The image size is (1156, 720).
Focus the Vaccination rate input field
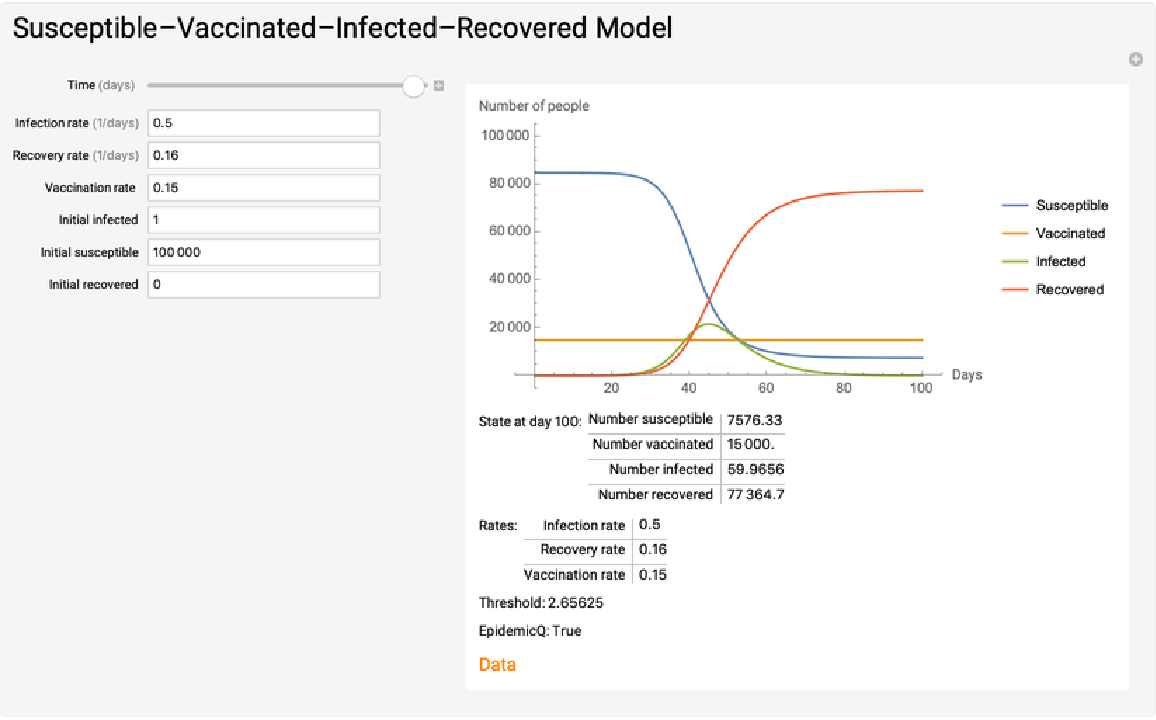click(x=264, y=188)
